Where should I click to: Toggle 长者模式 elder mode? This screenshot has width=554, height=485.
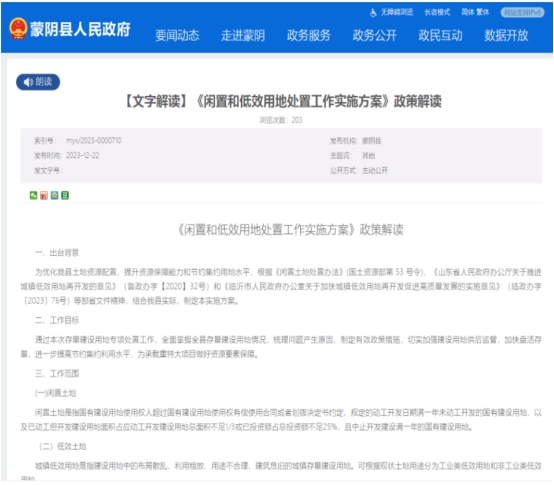(x=437, y=12)
